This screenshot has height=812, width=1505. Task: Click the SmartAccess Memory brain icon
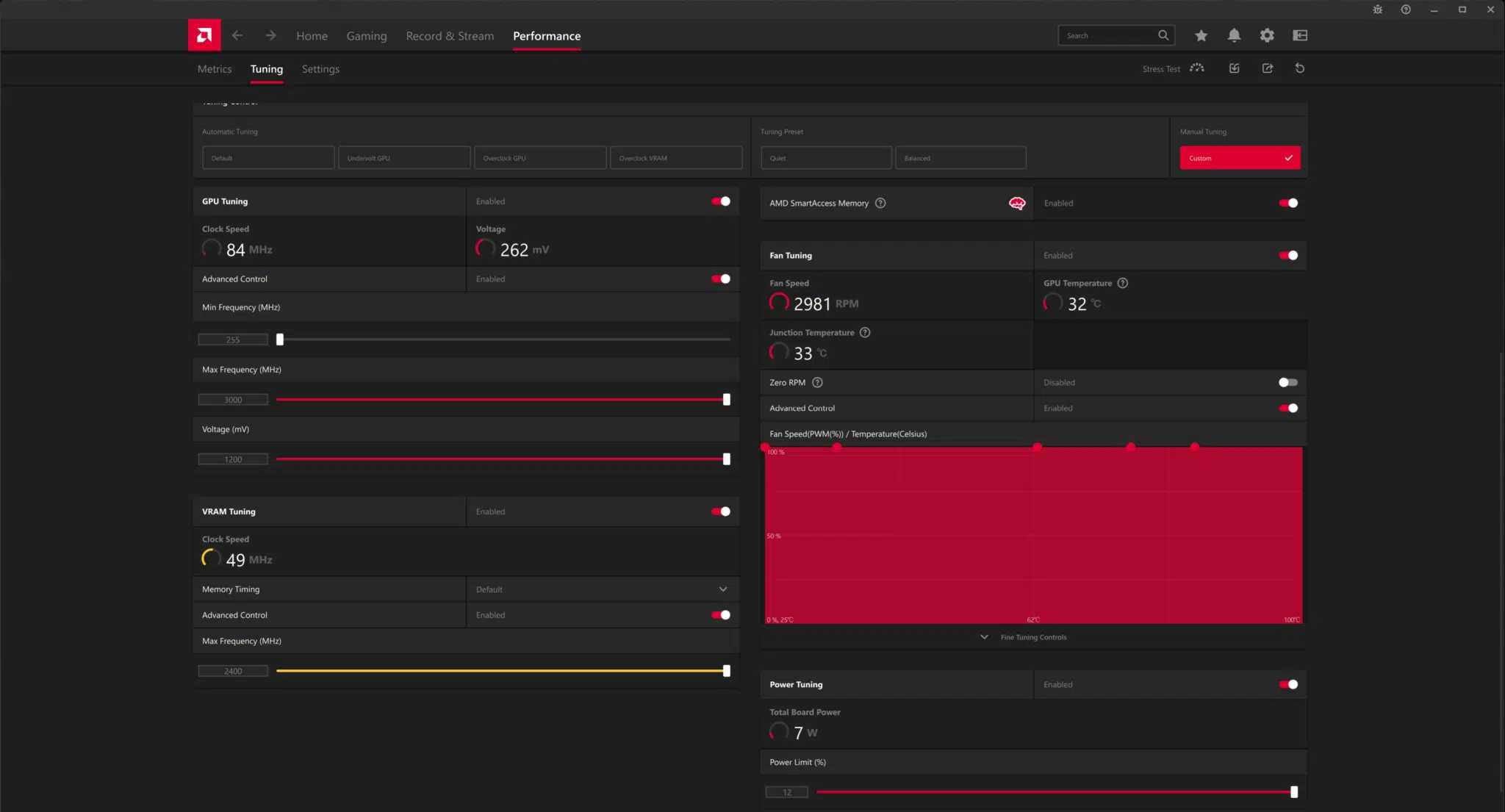pyautogui.click(x=1017, y=204)
